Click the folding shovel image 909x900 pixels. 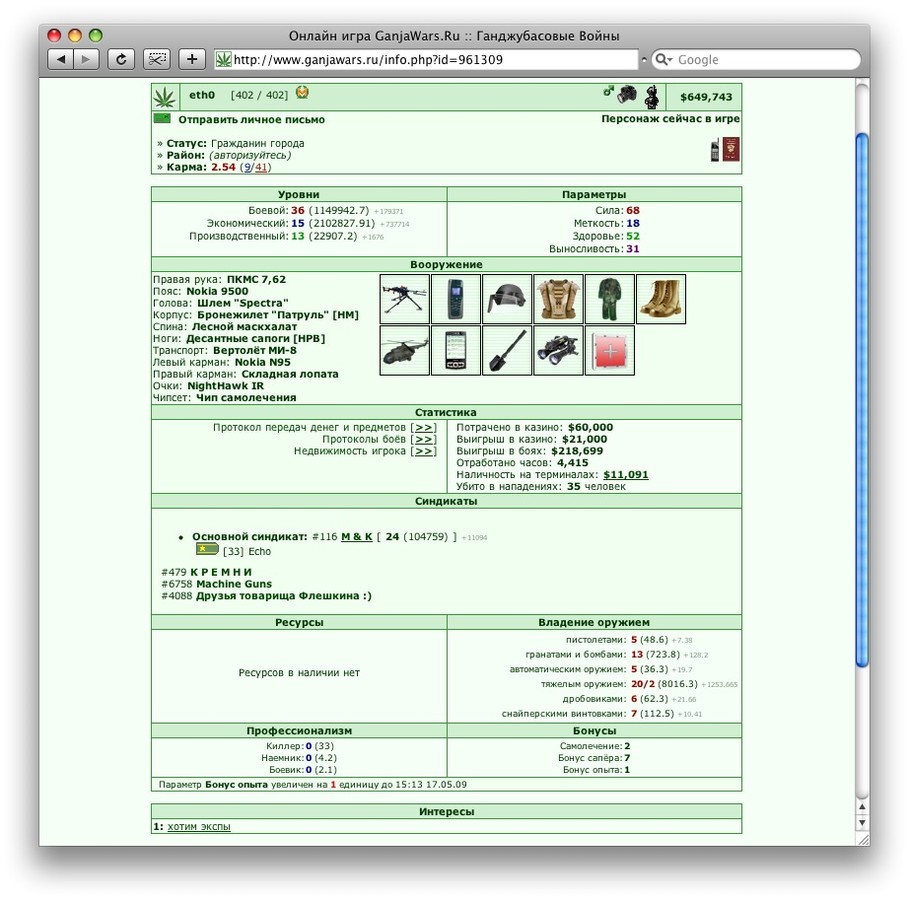[507, 350]
